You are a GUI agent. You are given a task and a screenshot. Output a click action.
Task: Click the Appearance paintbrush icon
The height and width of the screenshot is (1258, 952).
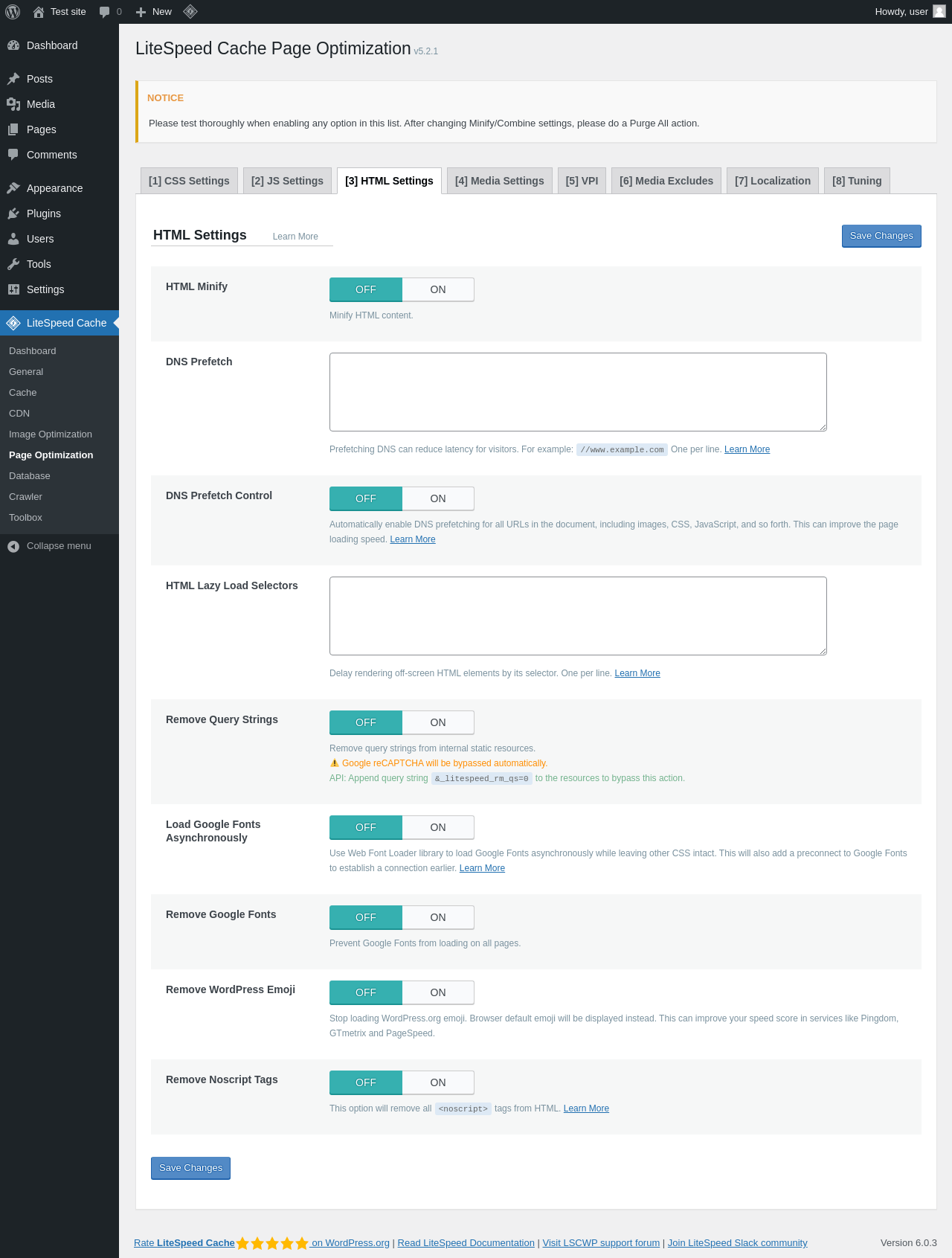(13, 188)
